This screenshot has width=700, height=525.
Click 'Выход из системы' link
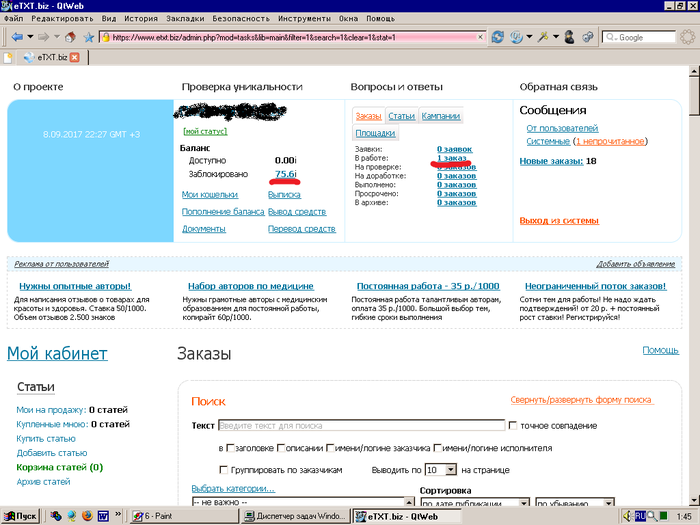point(558,221)
